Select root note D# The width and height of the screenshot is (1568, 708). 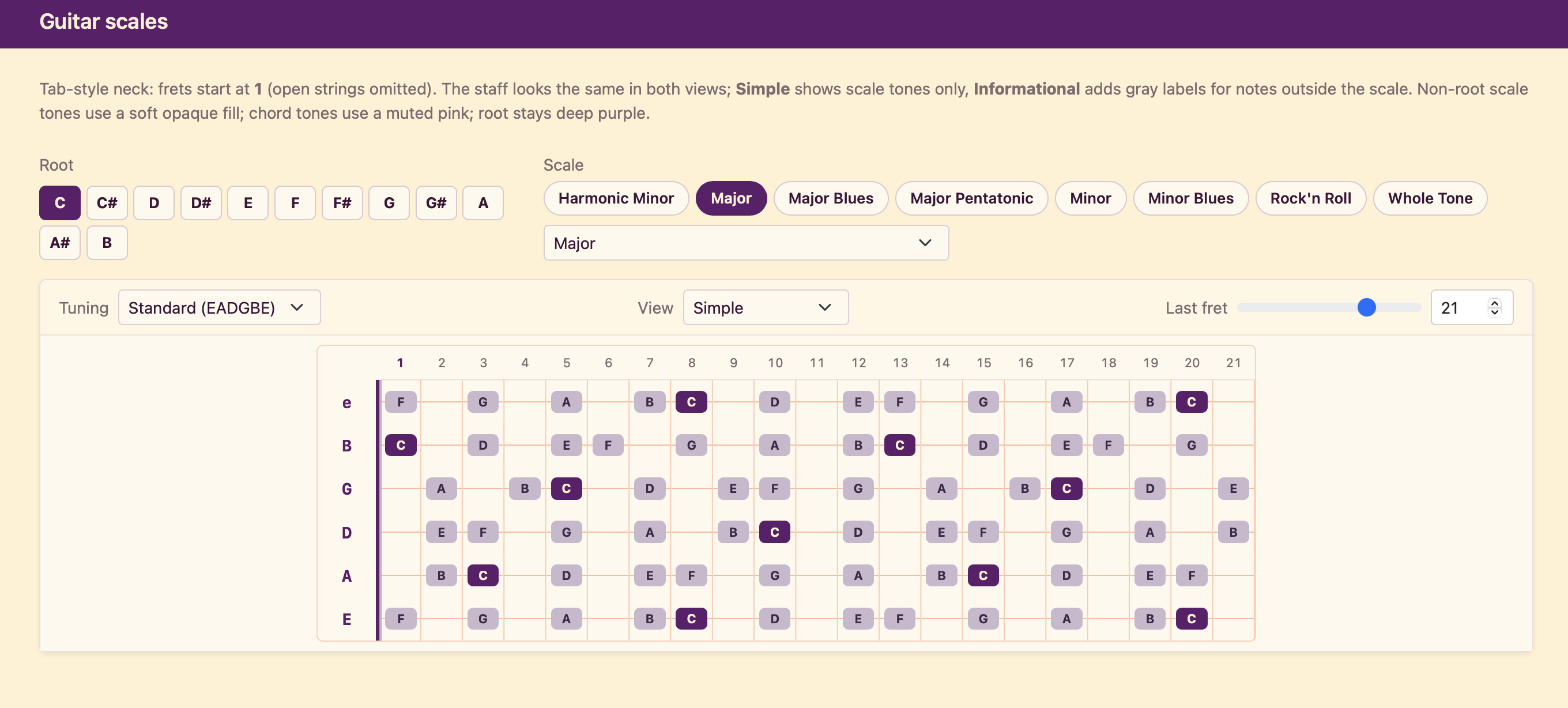(201, 203)
